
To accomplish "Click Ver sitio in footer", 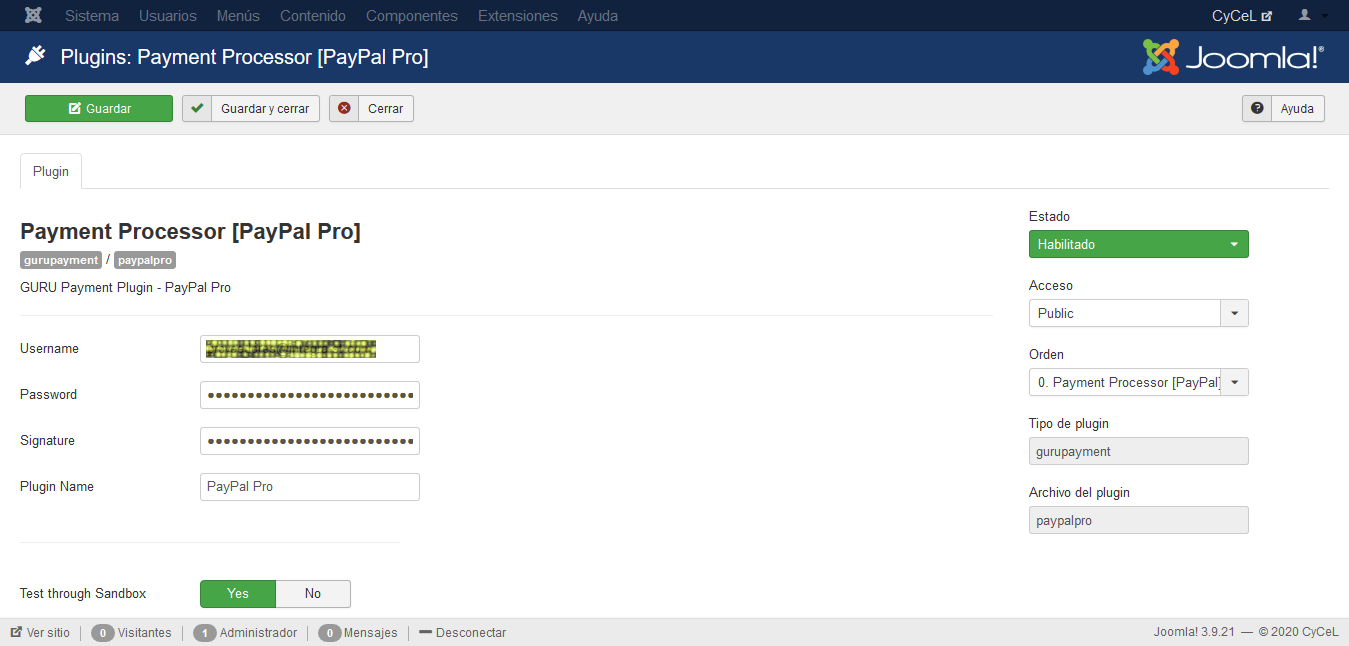I will pos(40,633).
